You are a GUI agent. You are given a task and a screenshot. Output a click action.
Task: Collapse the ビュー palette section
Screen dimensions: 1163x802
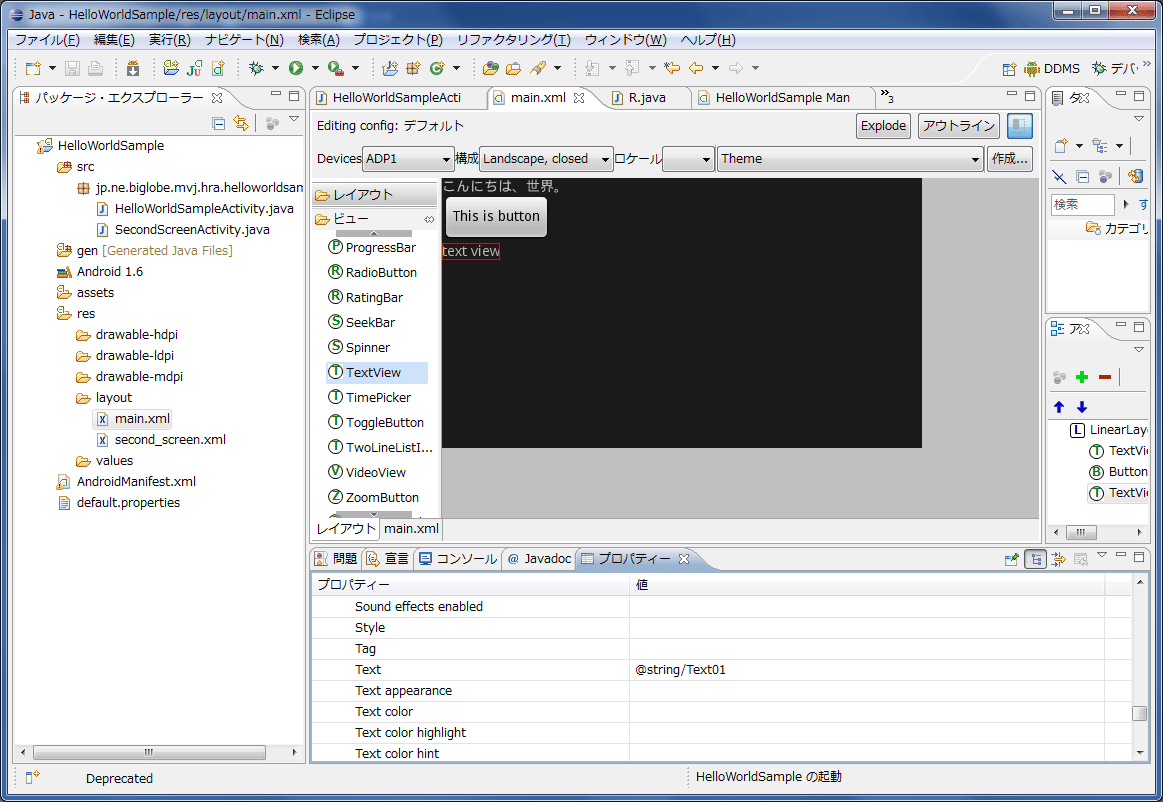374,219
